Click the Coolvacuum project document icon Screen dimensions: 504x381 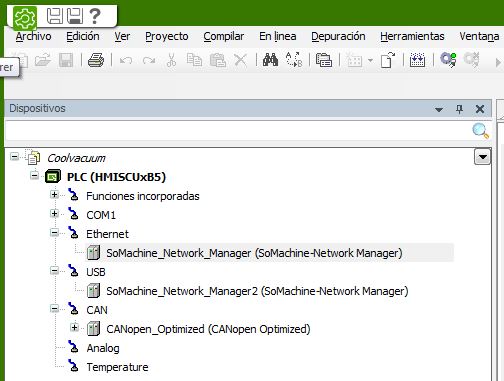coord(33,157)
